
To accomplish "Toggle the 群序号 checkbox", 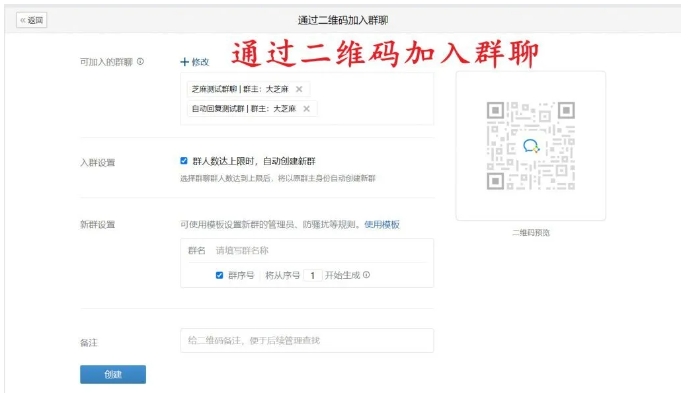I will tap(219, 275).
